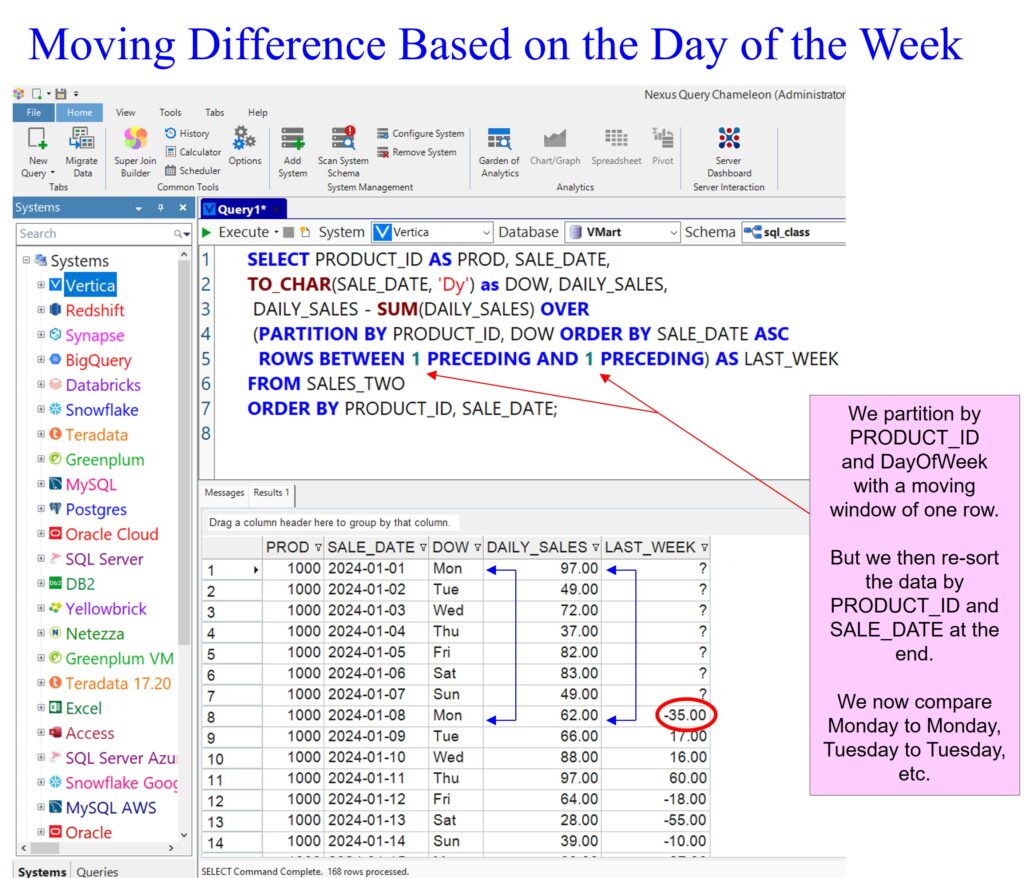
Task: Switch to the Messages tab
Action: pos(224,493)
